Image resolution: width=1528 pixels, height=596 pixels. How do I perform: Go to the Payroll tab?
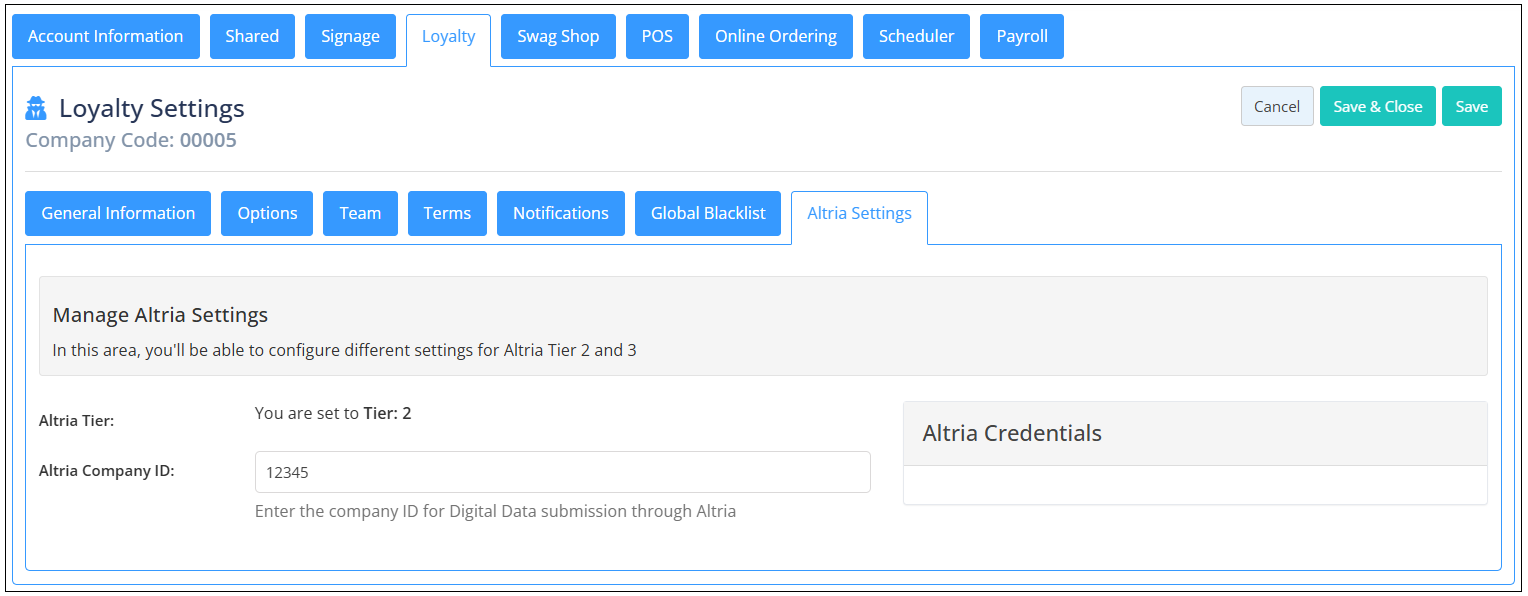[1022, 36]
